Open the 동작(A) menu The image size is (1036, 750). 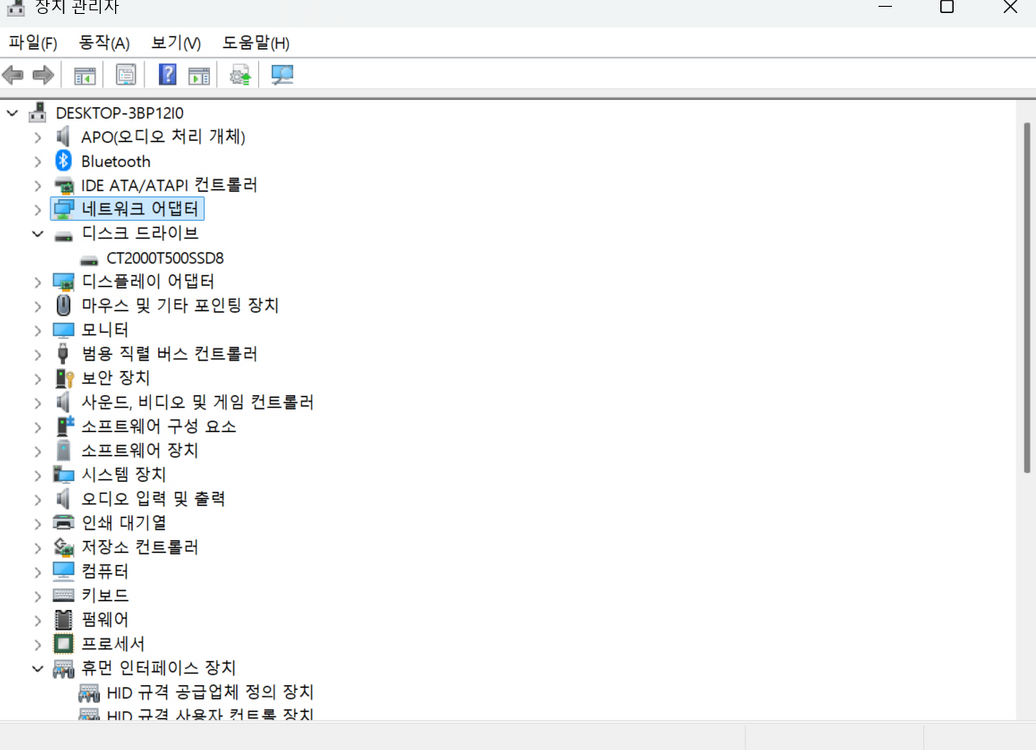(102, 43)
